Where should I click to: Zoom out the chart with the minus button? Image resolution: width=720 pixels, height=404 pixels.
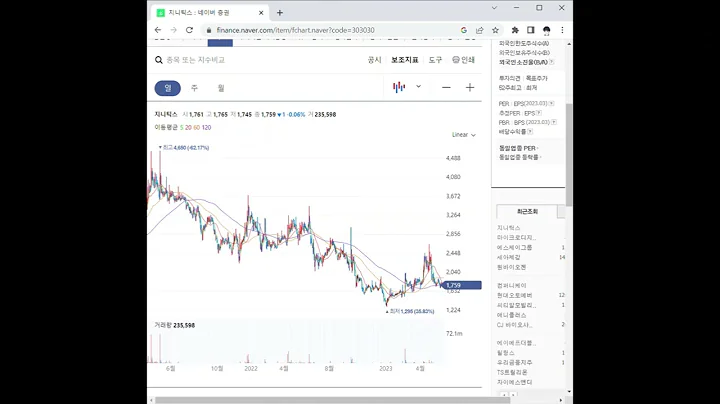[446, 87]
